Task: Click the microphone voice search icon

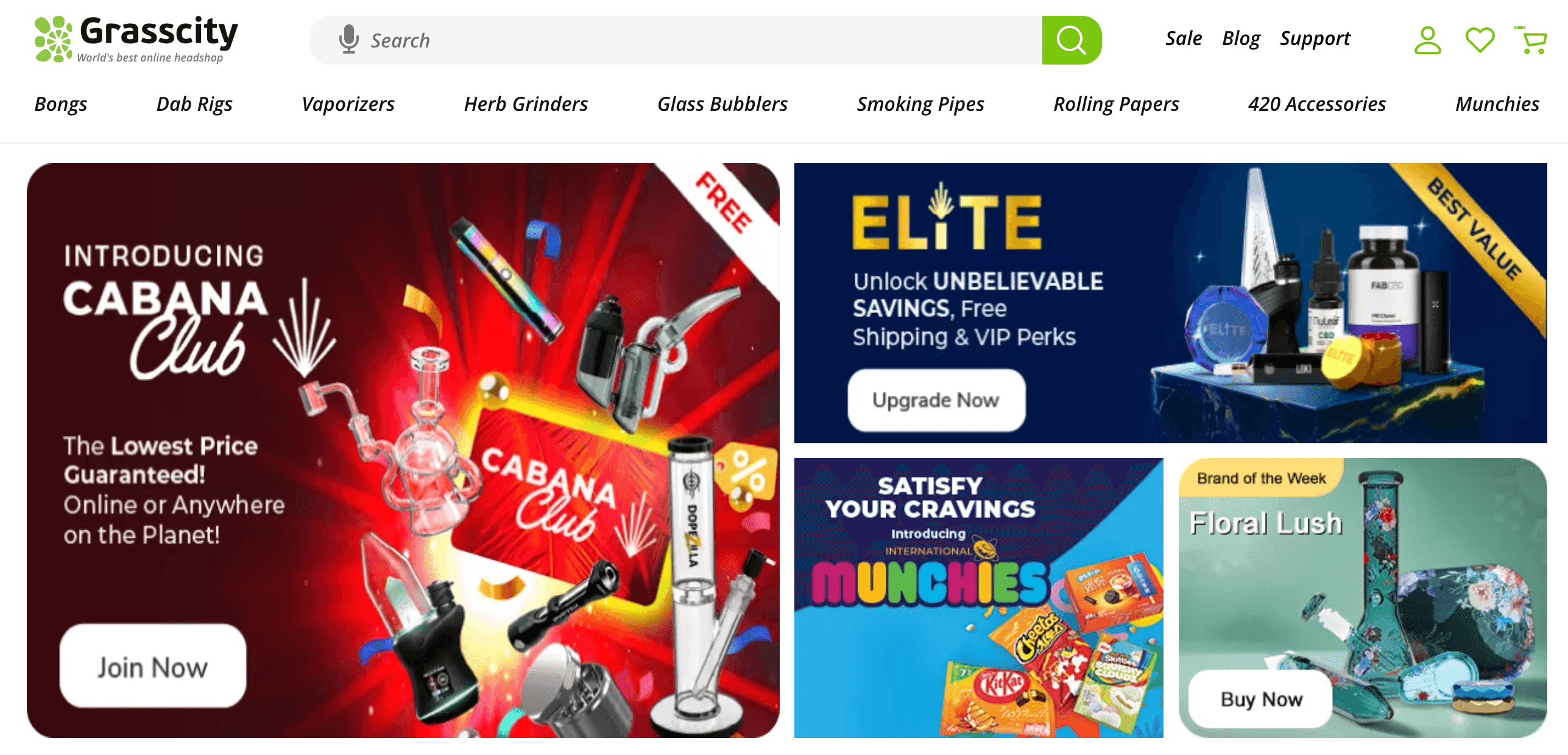Action: coord(348,40)
